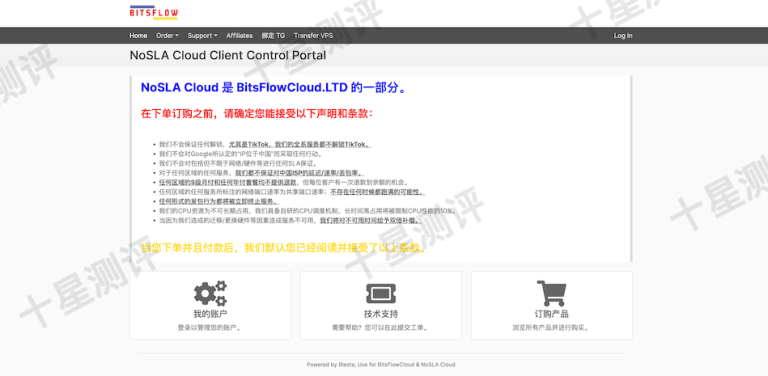Click the NoSLA Cloud Client Control Portal heading

pyautogui.click(x=228, y=55)
